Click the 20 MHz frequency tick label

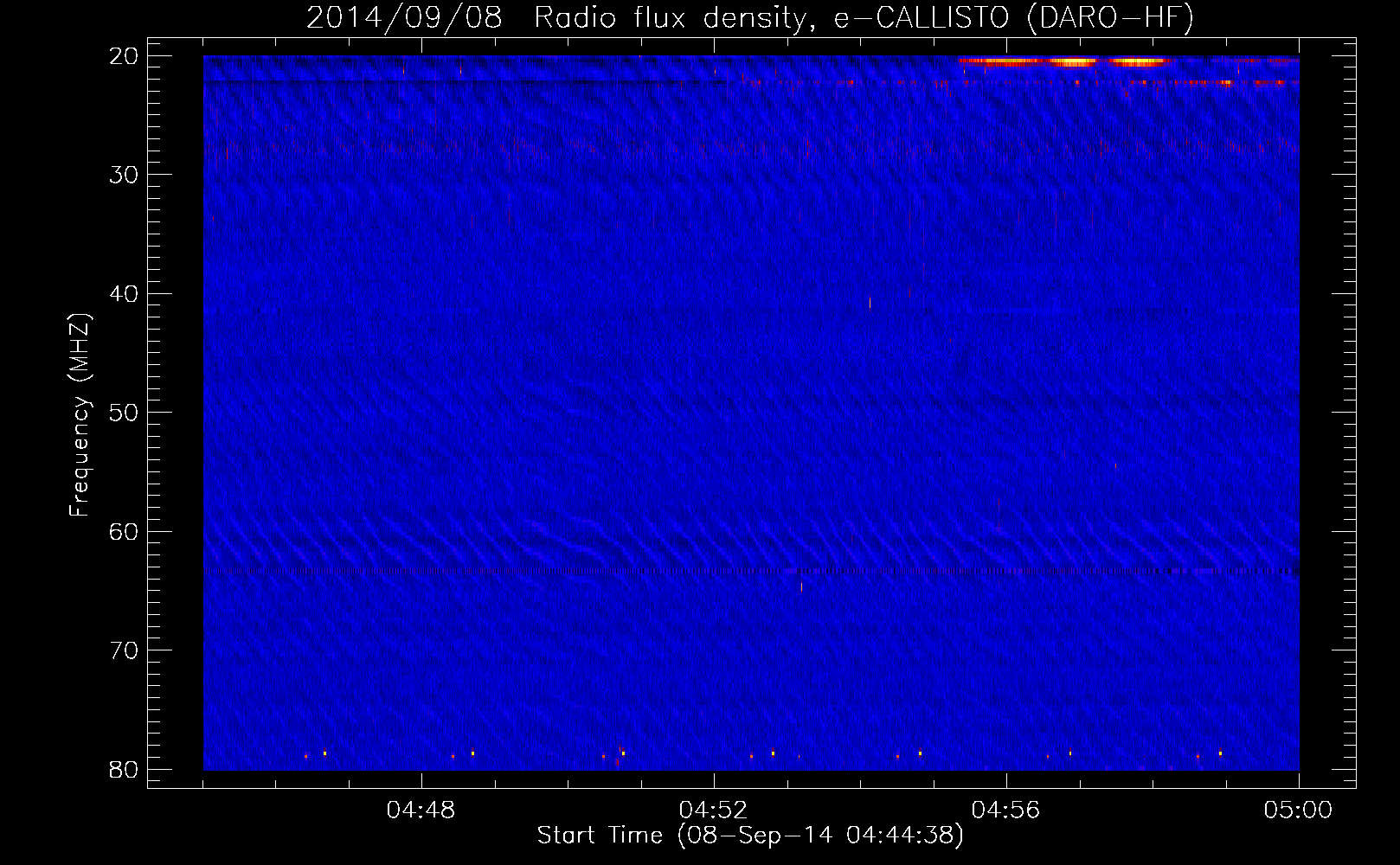124,56
